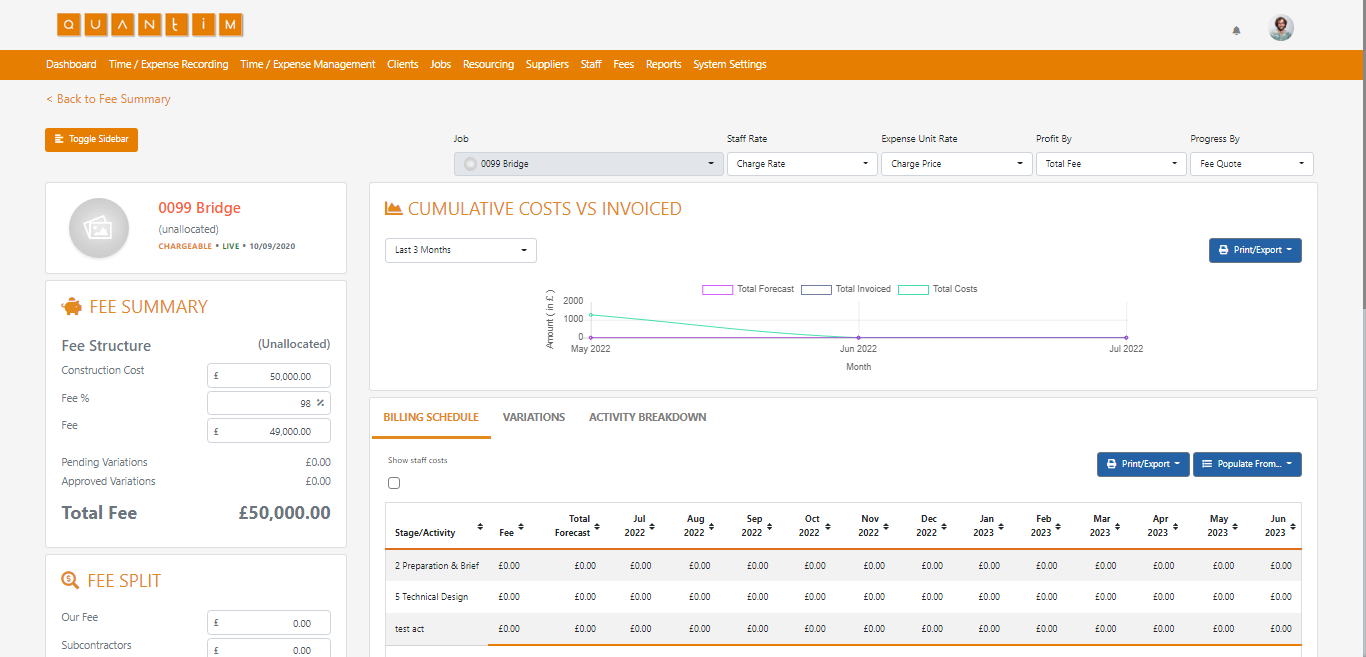Open the user profile avatar
The height and width of the screenshot is (657, 1366).
pos(1281,27)
